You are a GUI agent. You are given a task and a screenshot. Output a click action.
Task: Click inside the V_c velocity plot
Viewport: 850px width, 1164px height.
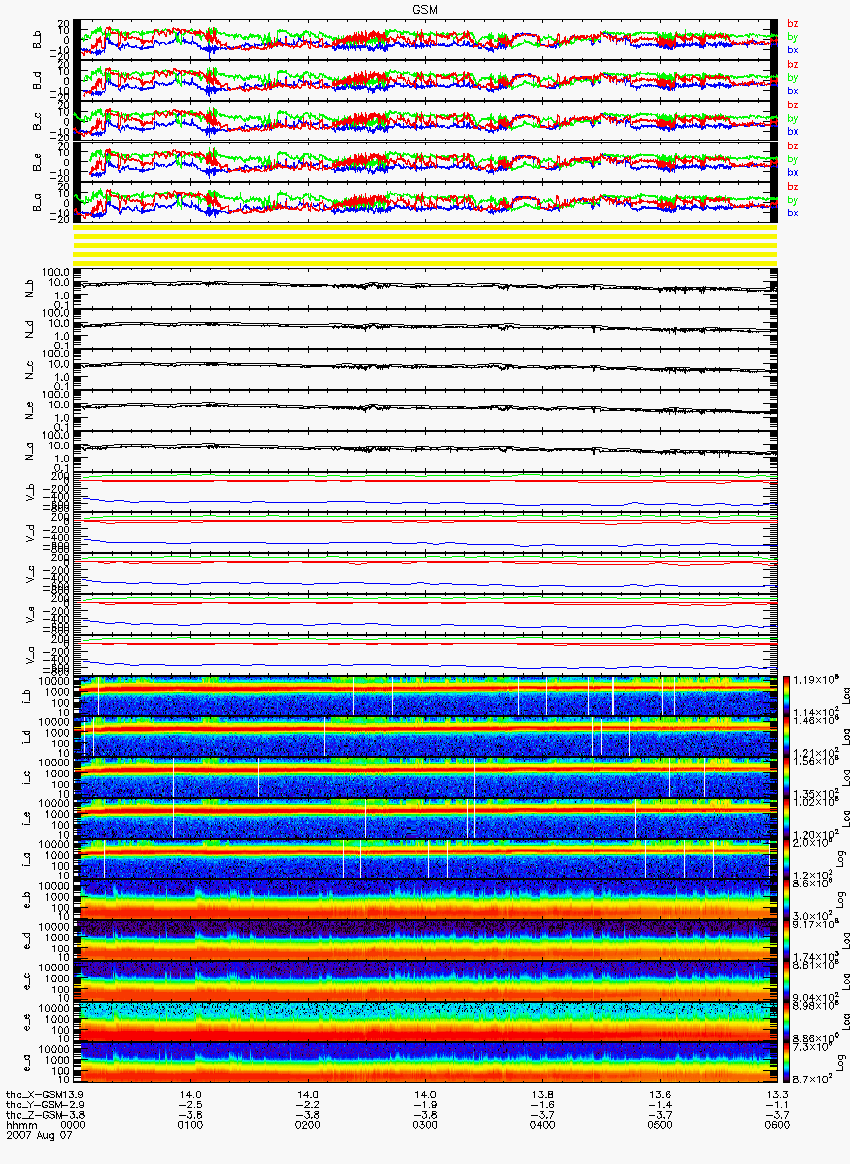425,572
